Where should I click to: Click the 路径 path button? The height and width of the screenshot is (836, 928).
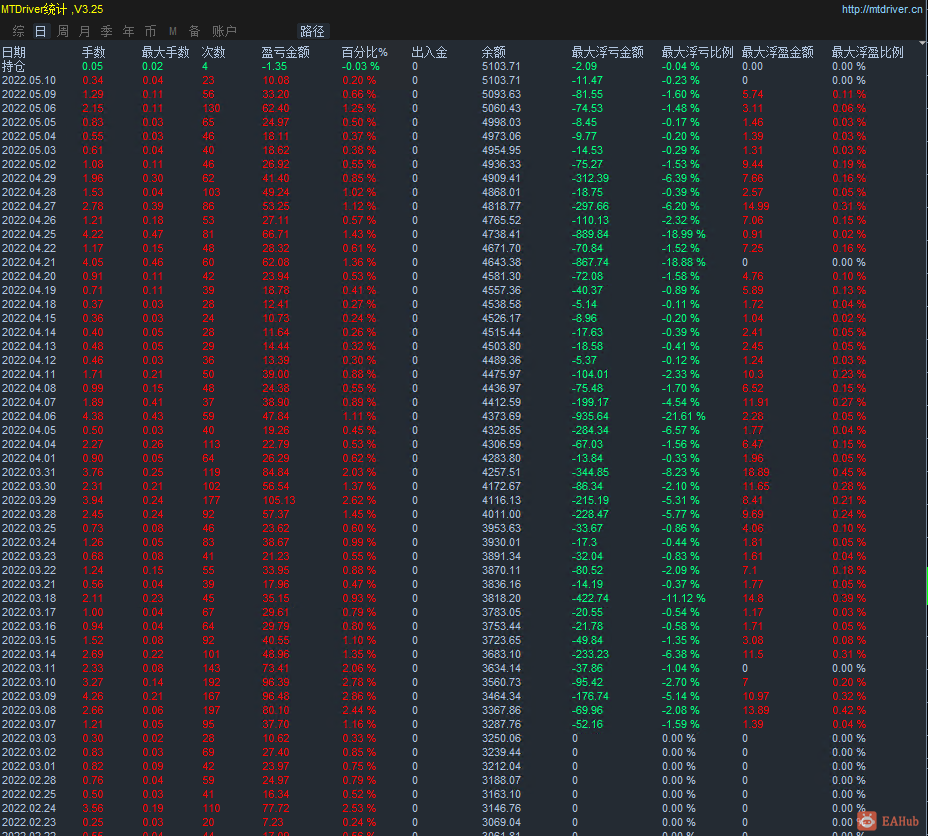tap(312, 31)
